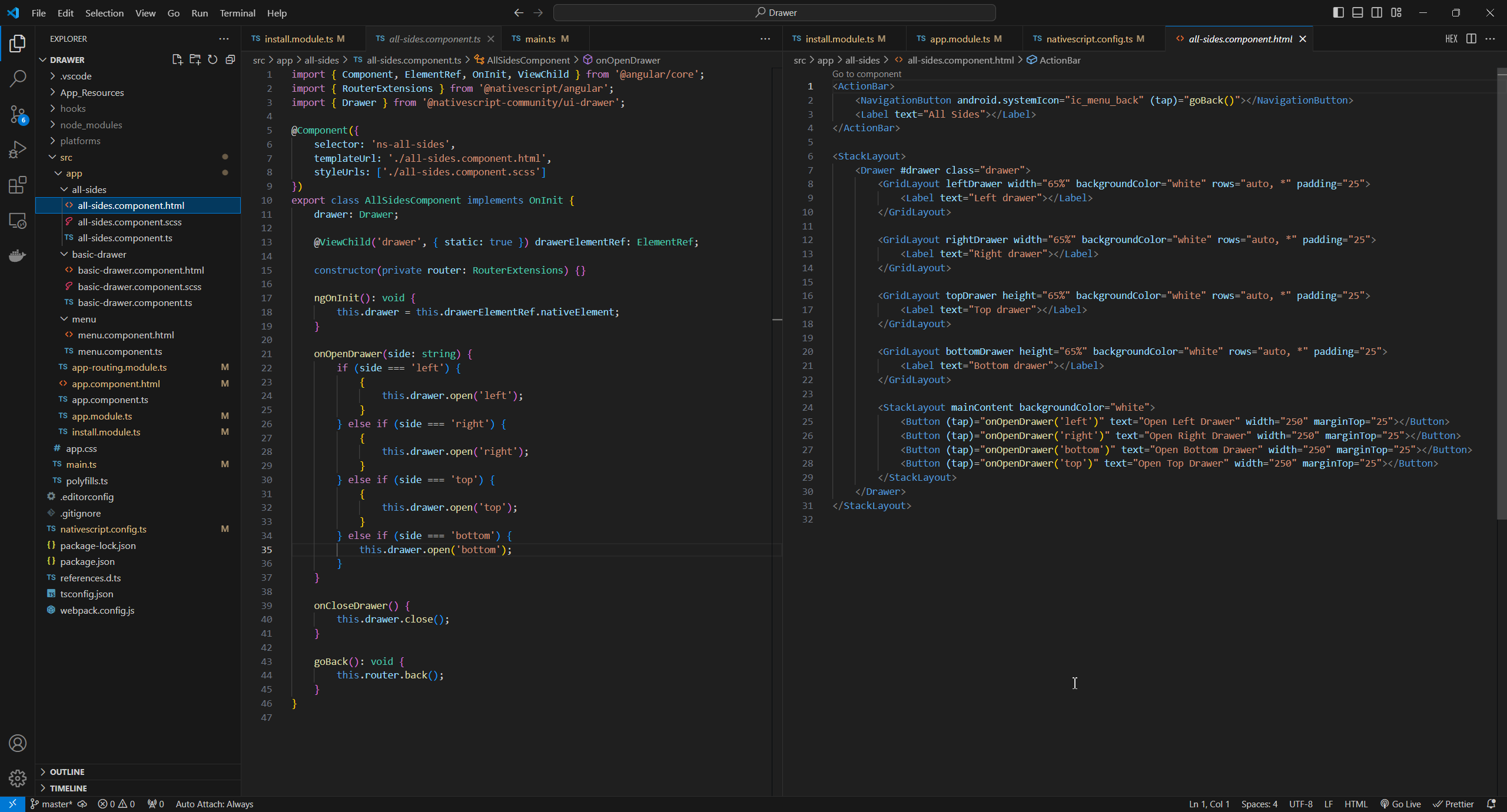The width and height of the screenshot is (1507, 812).
Task: Click Go Live in status bar
Action: tap(1400, 804)
